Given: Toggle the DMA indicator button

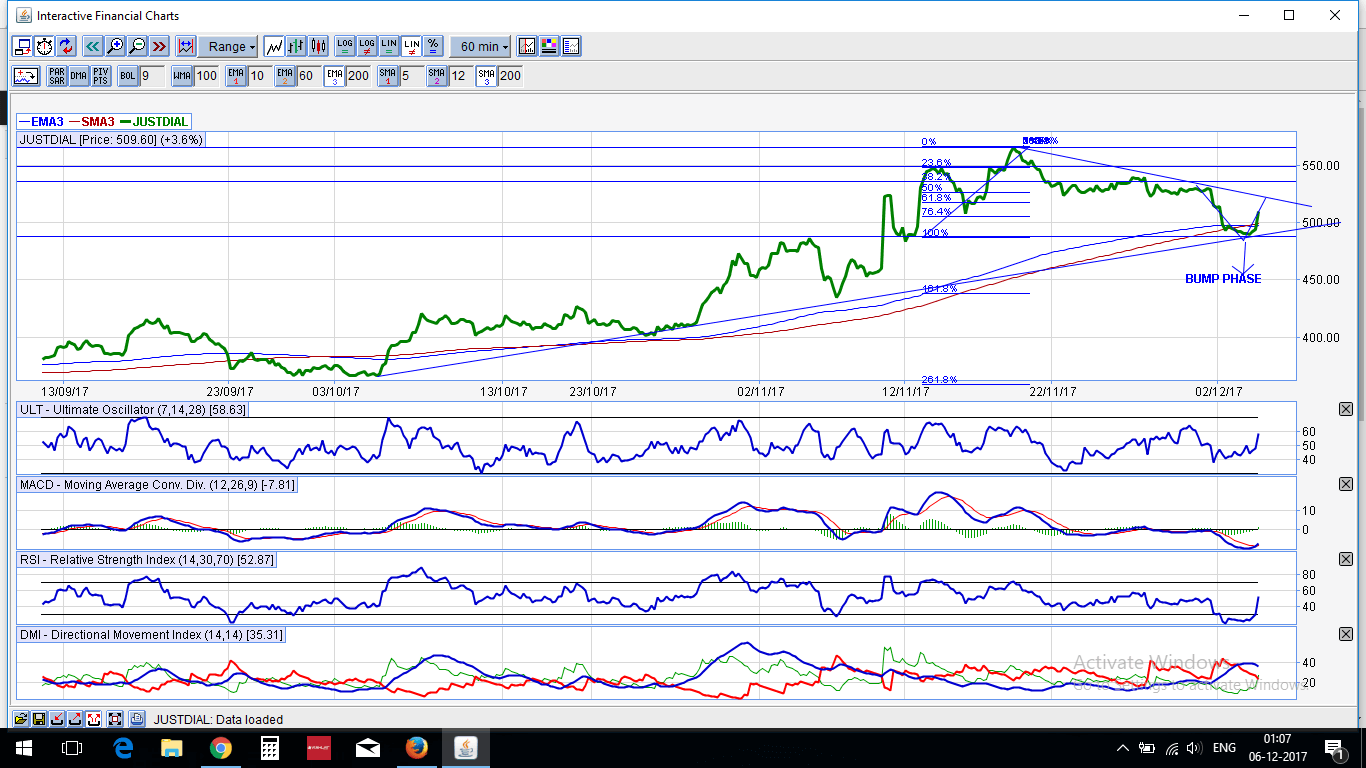Looking at the screenshot, I should pos(79,76).
